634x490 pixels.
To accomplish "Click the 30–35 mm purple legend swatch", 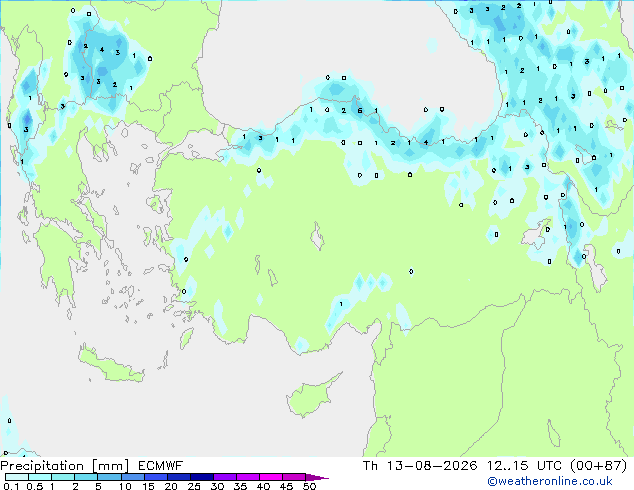I will [x=225, y=477].
